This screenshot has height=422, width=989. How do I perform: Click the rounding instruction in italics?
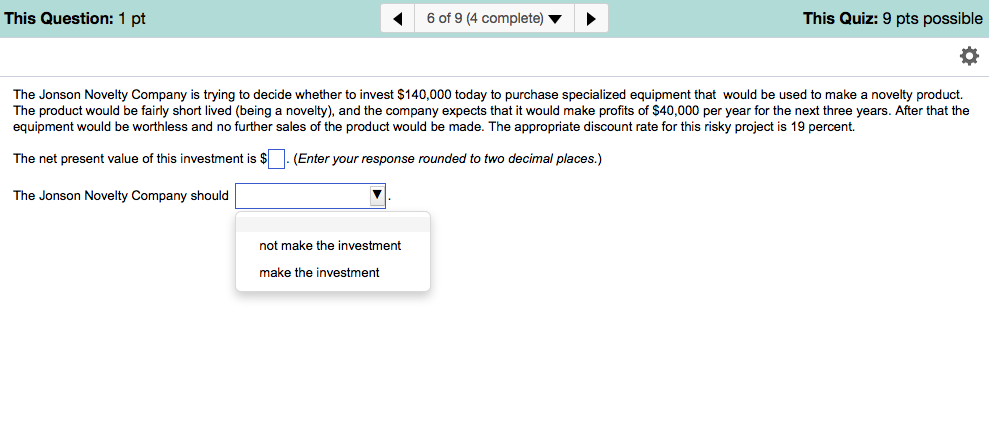click(x=448, y=159)
